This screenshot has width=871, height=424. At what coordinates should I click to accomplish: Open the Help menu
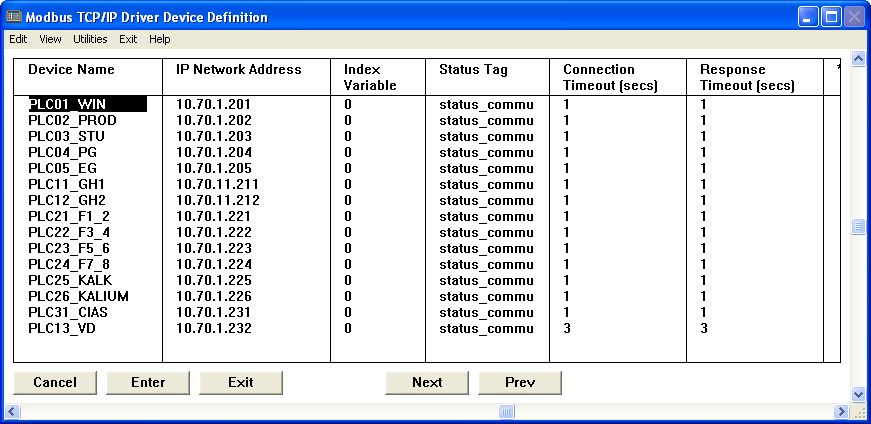(x=160, y=39)
